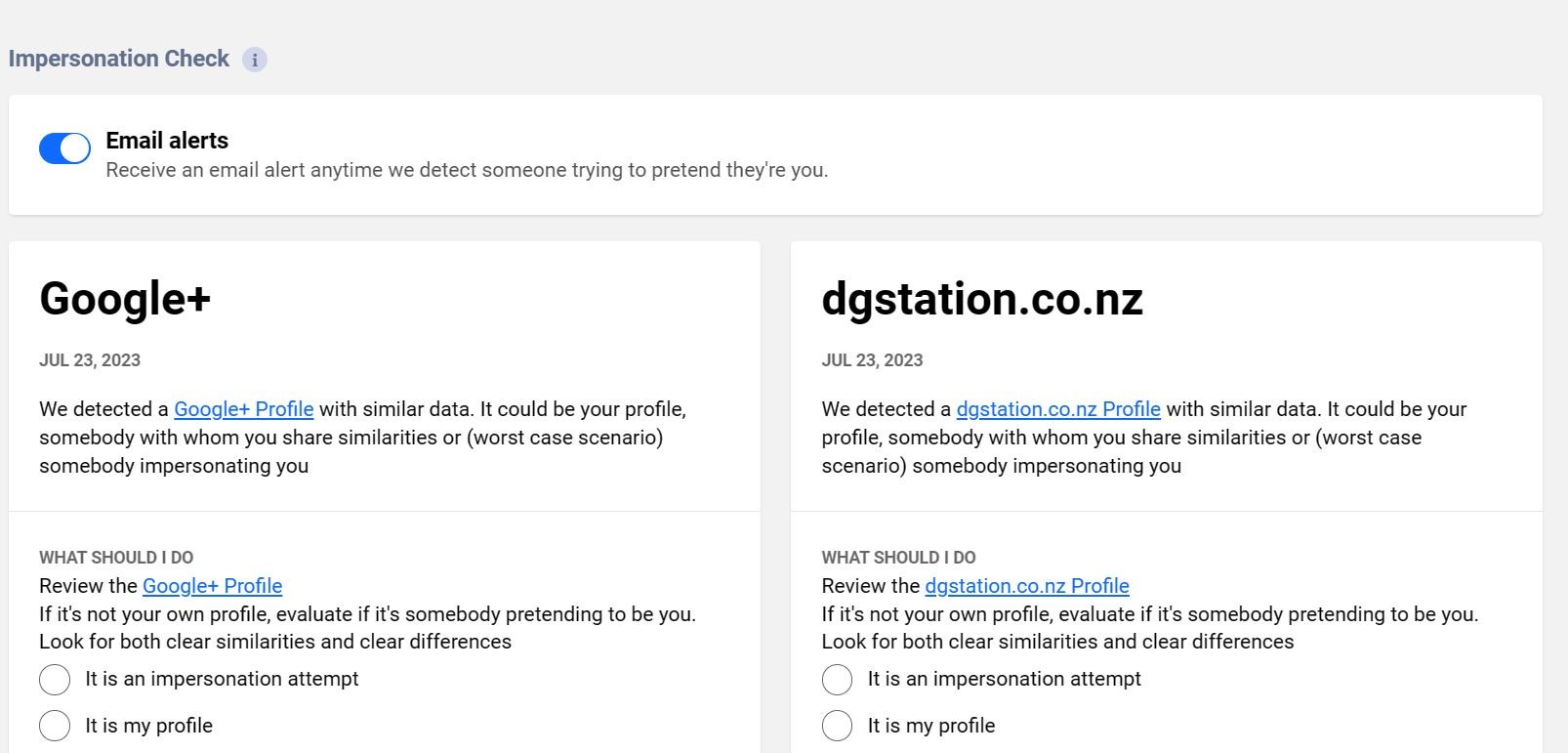Disable the Email alerts toggle switch
The height and width of the screenshot is (753, 1568).
click(x=64, y=148)
